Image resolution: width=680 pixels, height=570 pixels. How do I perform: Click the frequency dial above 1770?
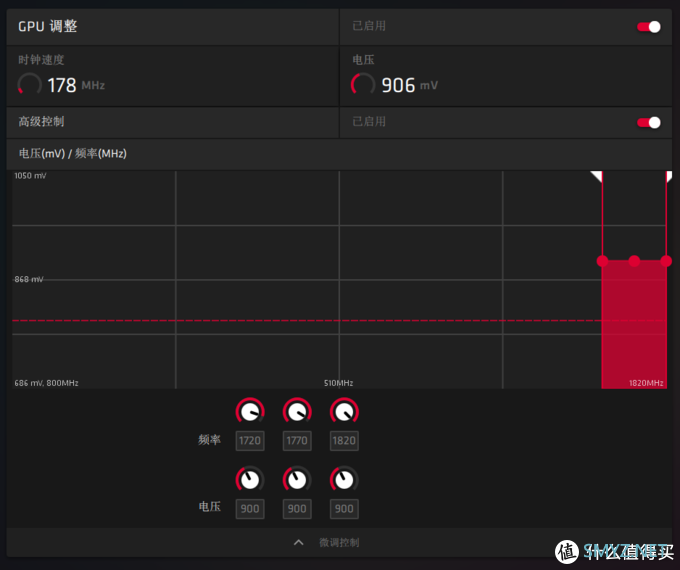pyautogui.click(x=297, y=411)
